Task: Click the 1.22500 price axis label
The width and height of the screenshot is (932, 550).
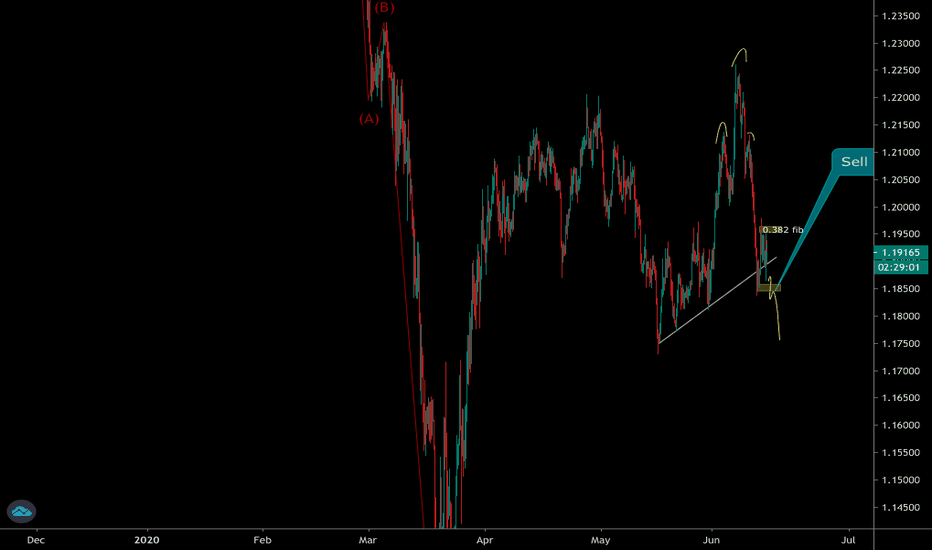Action: click(901, 70)
